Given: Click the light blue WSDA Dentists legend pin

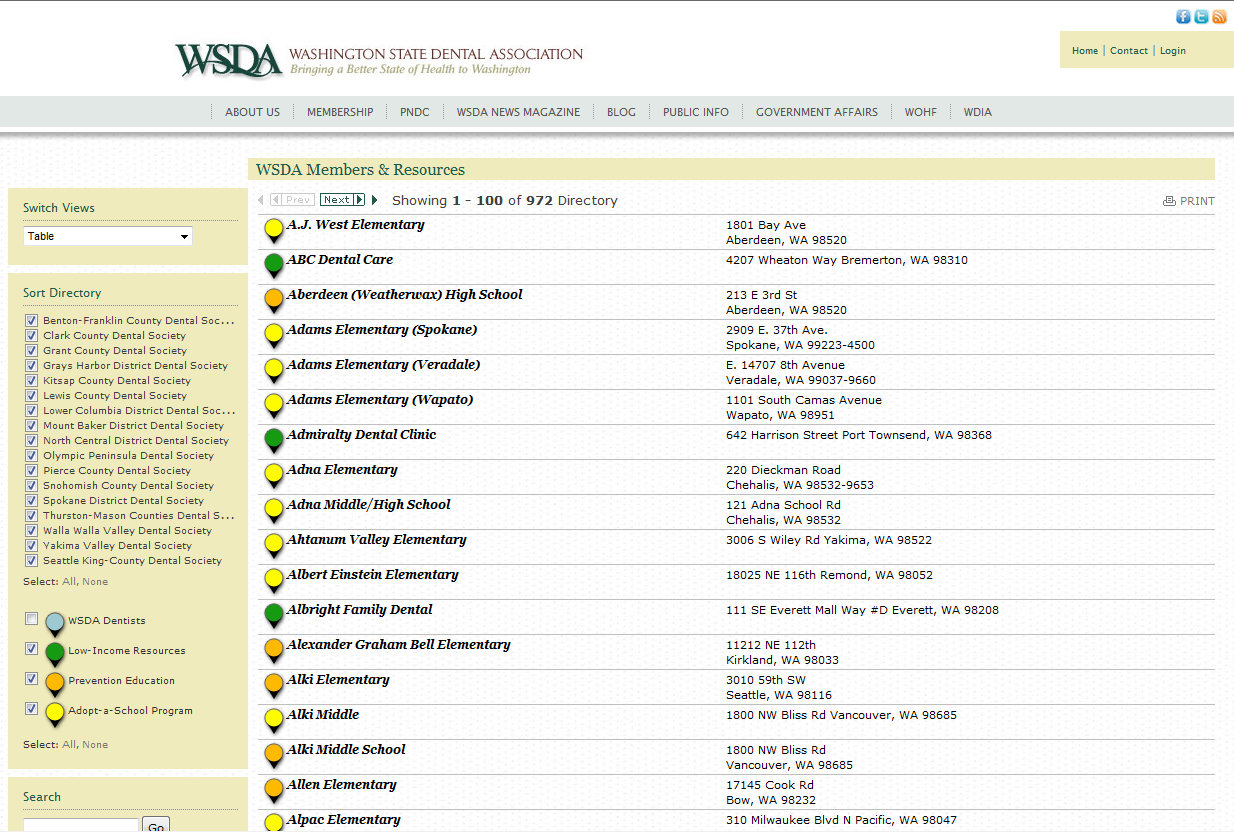Looking at the screenshot, I should (55, 625).
